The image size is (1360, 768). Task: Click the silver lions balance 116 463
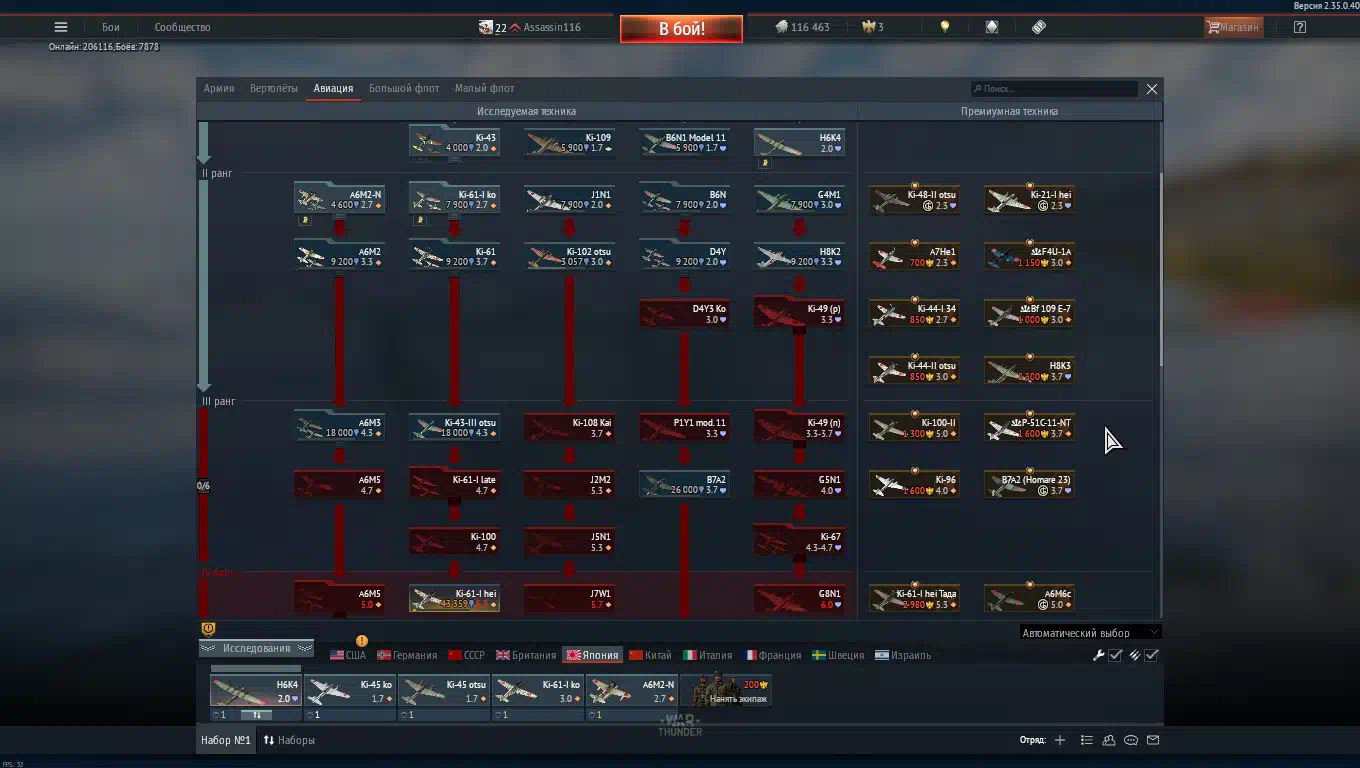tap(802, 27)
